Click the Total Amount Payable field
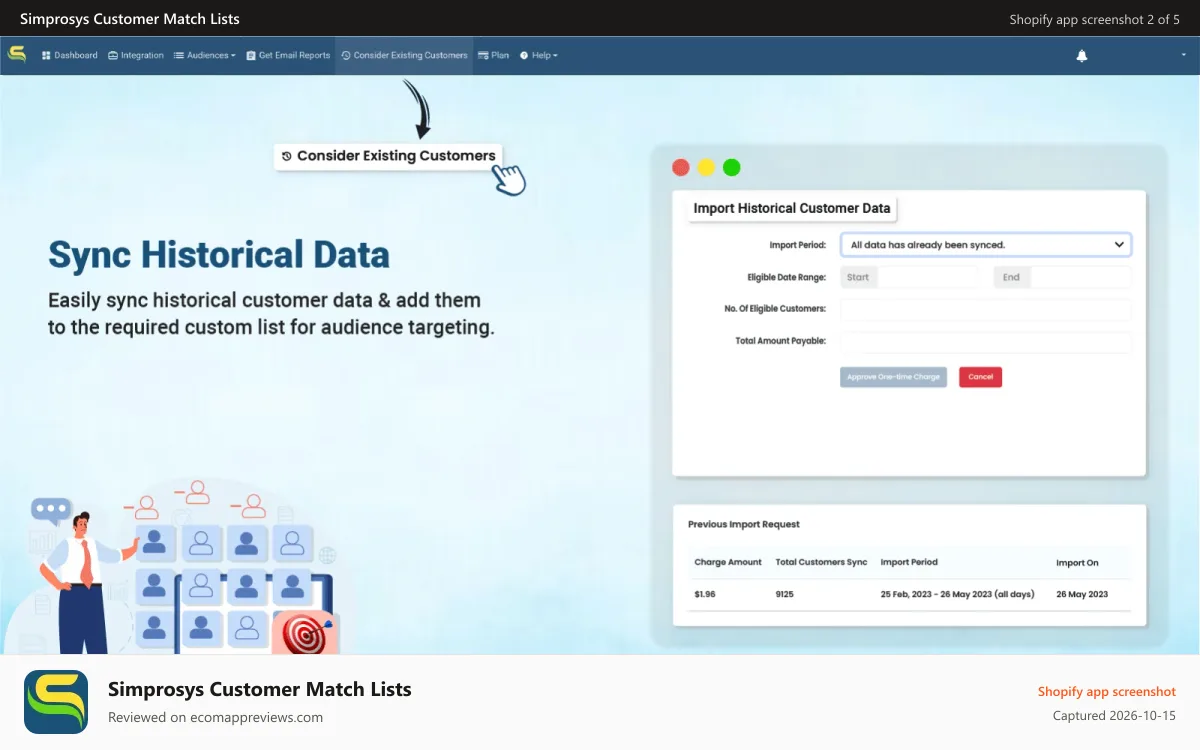Image resolution: width=1200 pixels, height=750 pixels. coord(986,341)
